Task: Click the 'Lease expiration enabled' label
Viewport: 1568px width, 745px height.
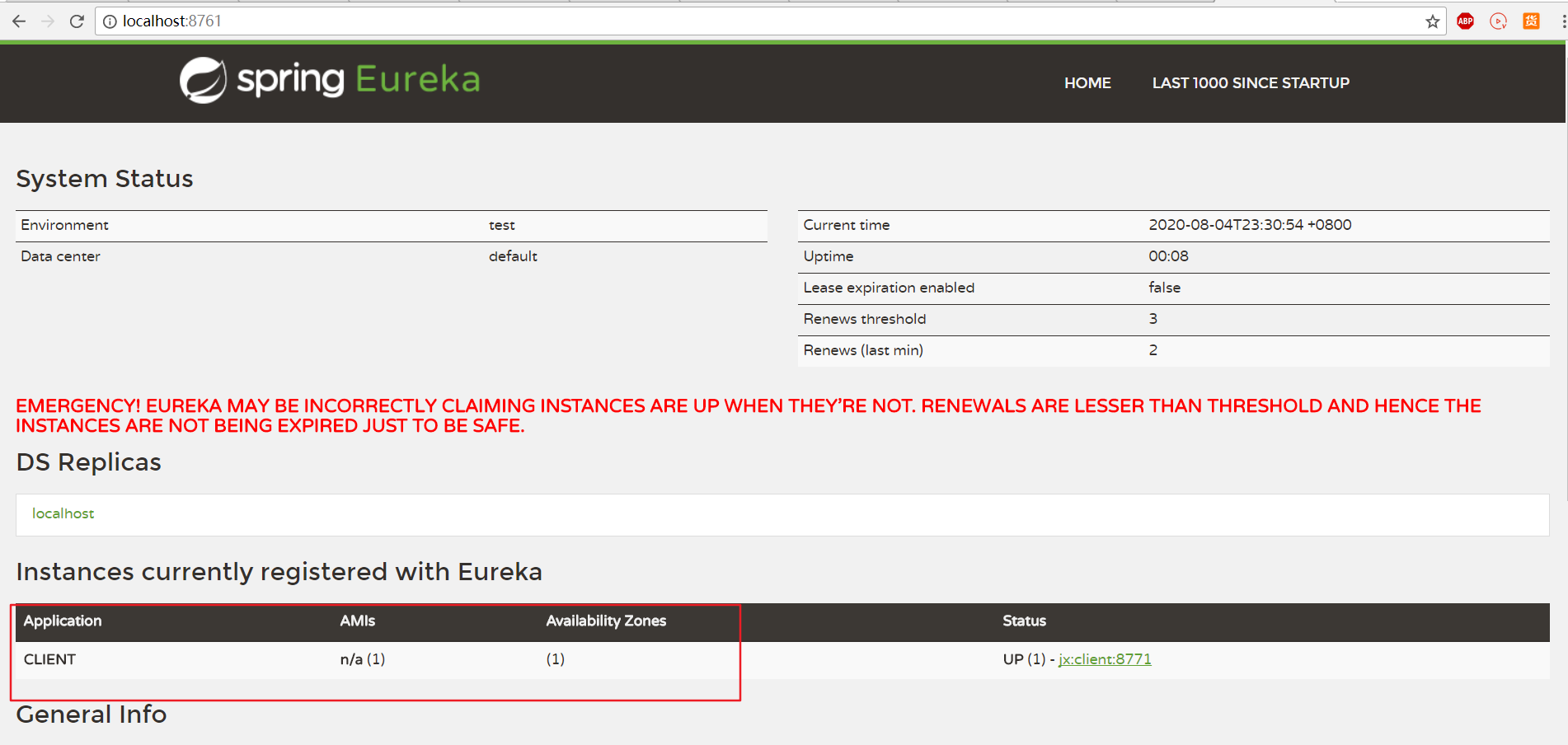Action: 889,288
